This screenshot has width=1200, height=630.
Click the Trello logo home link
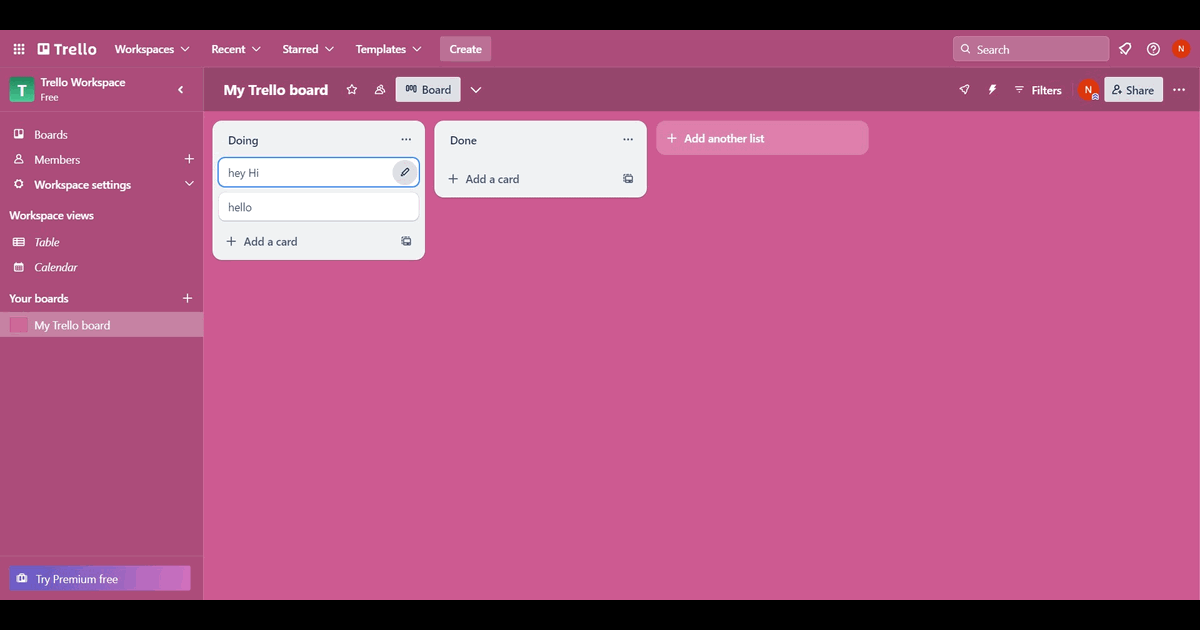click(67, 49)
